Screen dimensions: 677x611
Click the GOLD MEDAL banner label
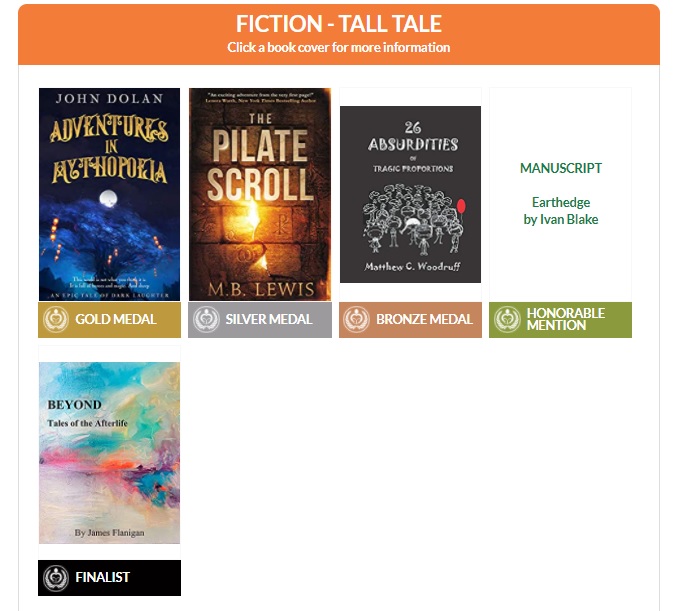[x=116, y=319]
